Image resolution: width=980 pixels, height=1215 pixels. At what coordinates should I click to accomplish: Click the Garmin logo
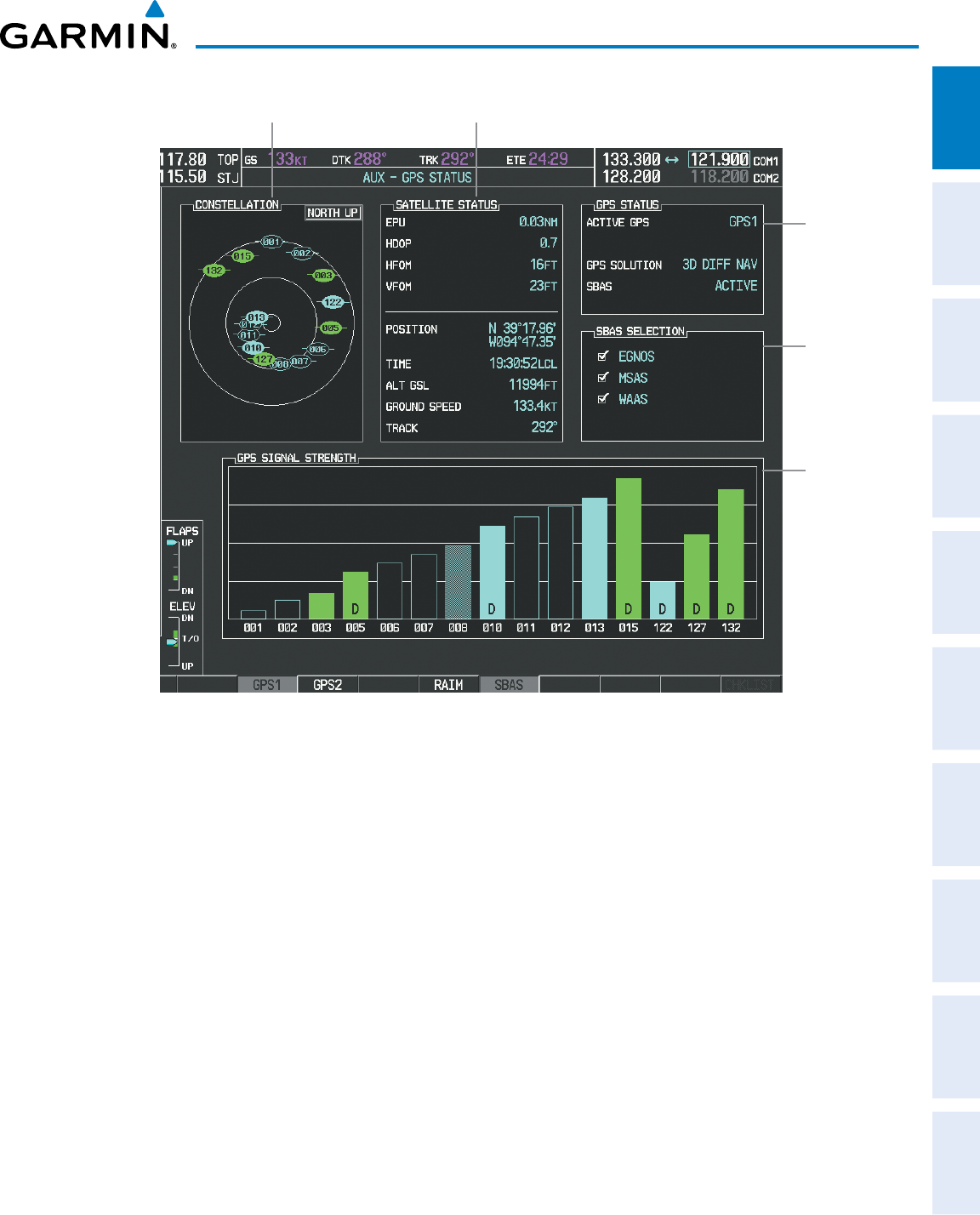(88, 26)
